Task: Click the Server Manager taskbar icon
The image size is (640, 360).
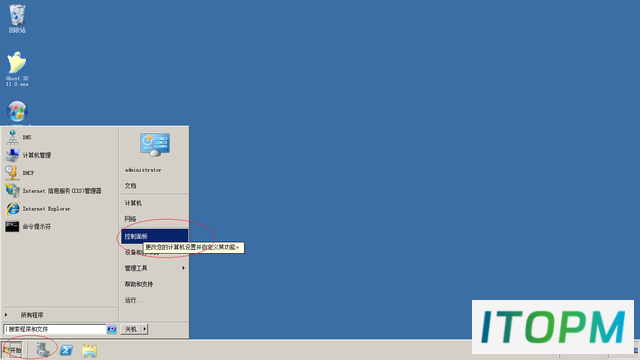Action: pyautogui.click(x=43, y=350)
